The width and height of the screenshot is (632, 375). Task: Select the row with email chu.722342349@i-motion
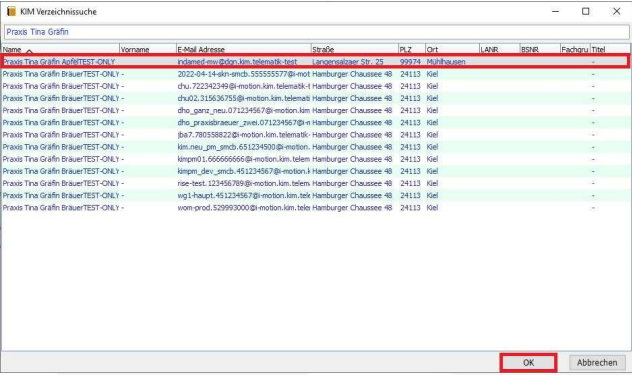coord(316,86)
